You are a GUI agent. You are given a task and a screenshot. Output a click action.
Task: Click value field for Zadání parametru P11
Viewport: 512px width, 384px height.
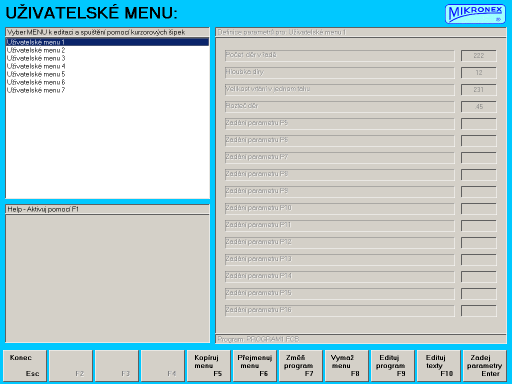click(x=479, y=226)
